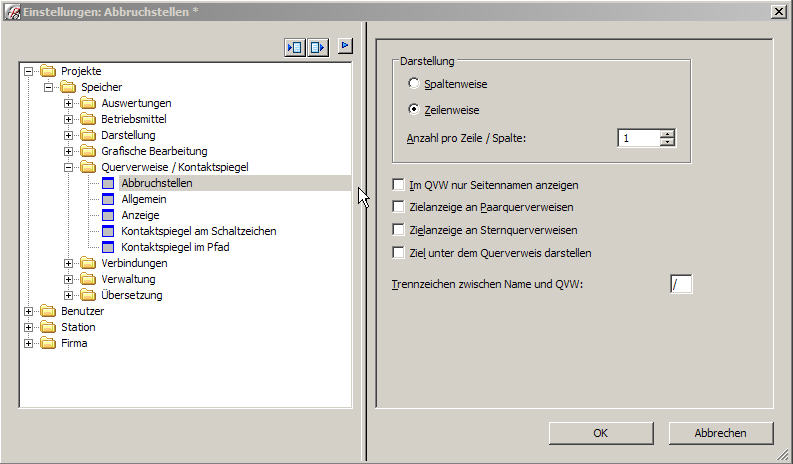Image resolution: width=793 pixels, height=464 pixels.
Task: Select the Verwaltung tree label
Action: click(x=128, y=279)
